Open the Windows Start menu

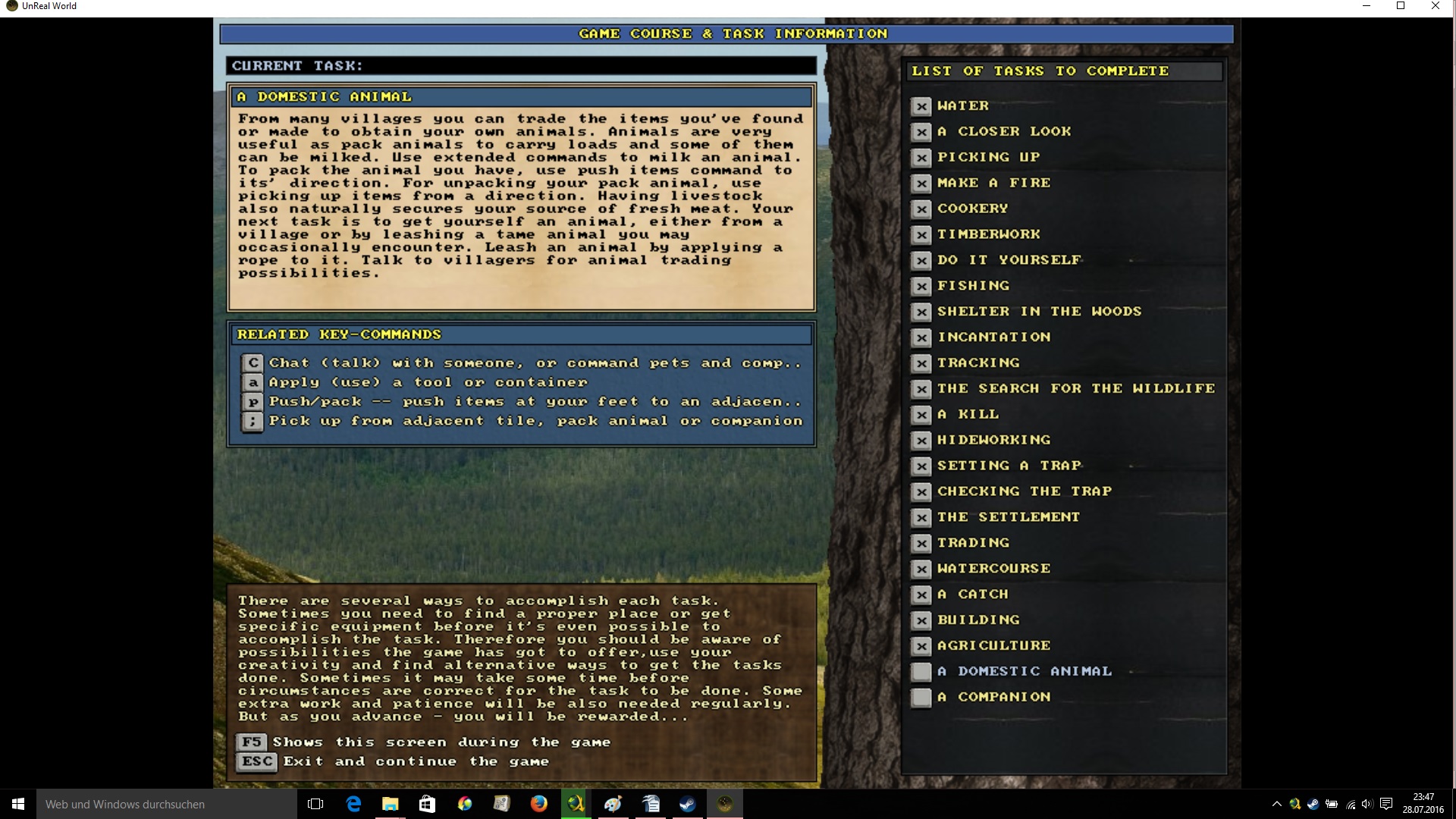click(x=18, y=804)
